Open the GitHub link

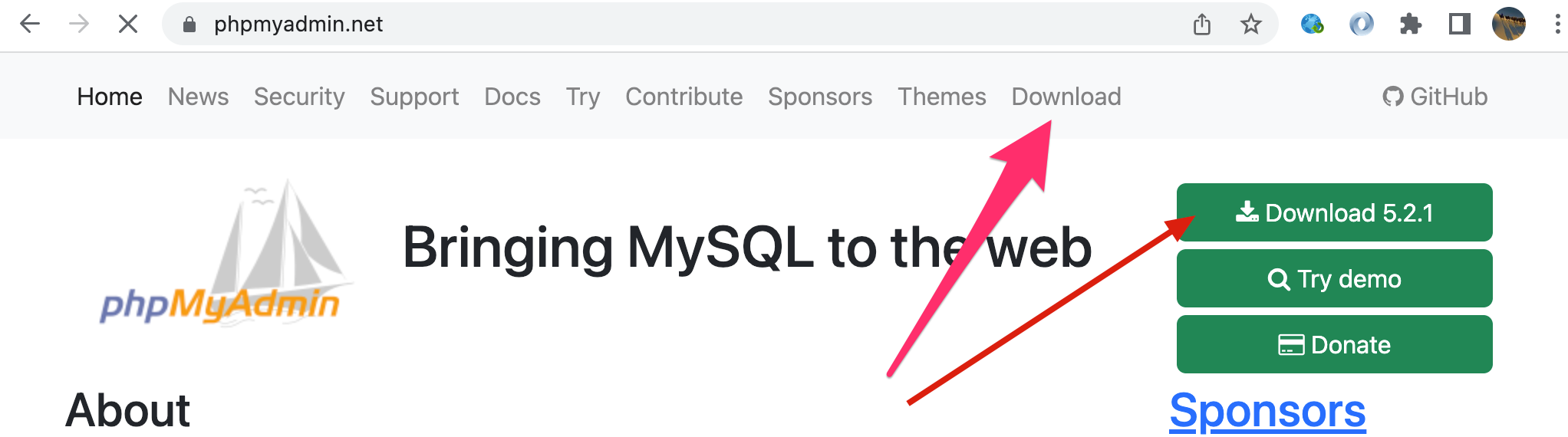[1435, 97]
